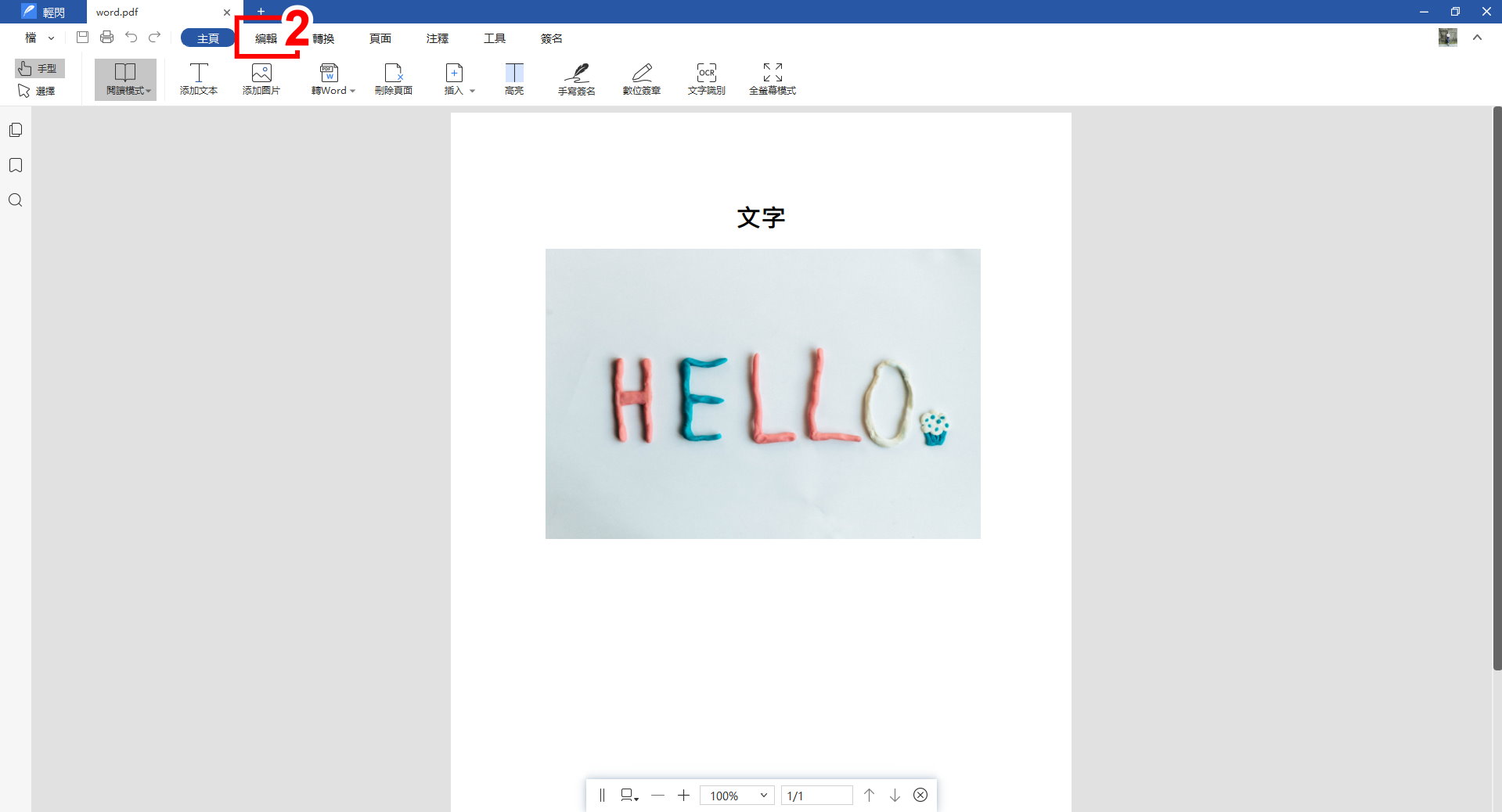The height and width of the screenshot is (812, 1502).
Task: Open the Annotate tab (注釋)
Action: (438, 38)
